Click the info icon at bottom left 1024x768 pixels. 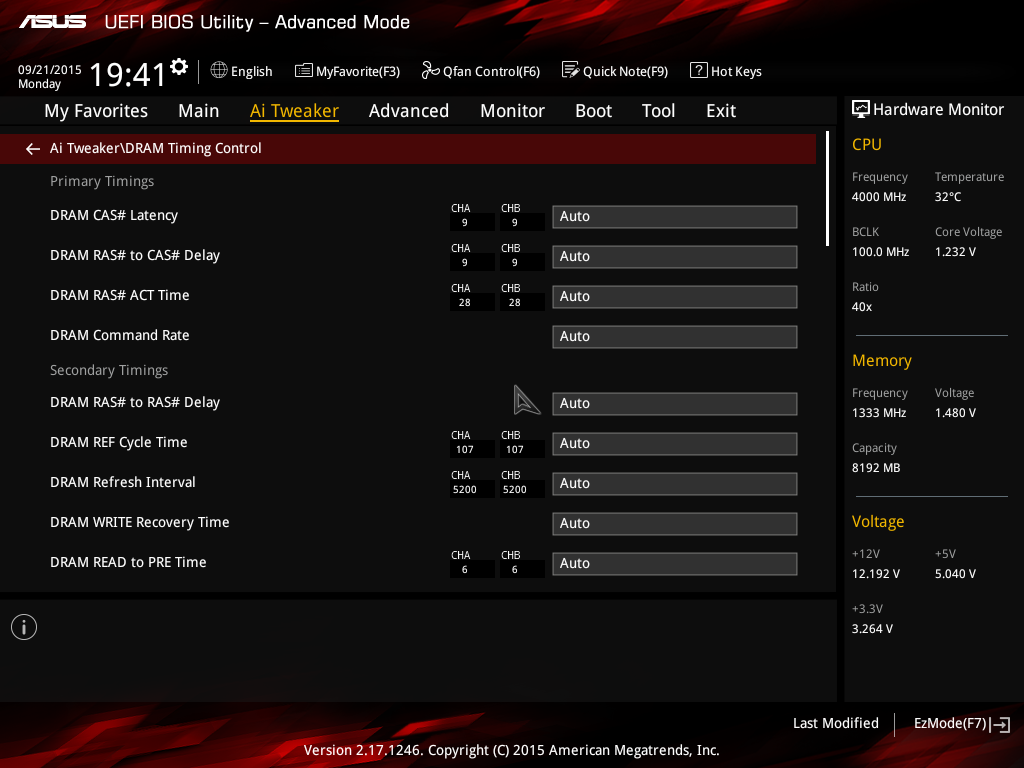24,627
